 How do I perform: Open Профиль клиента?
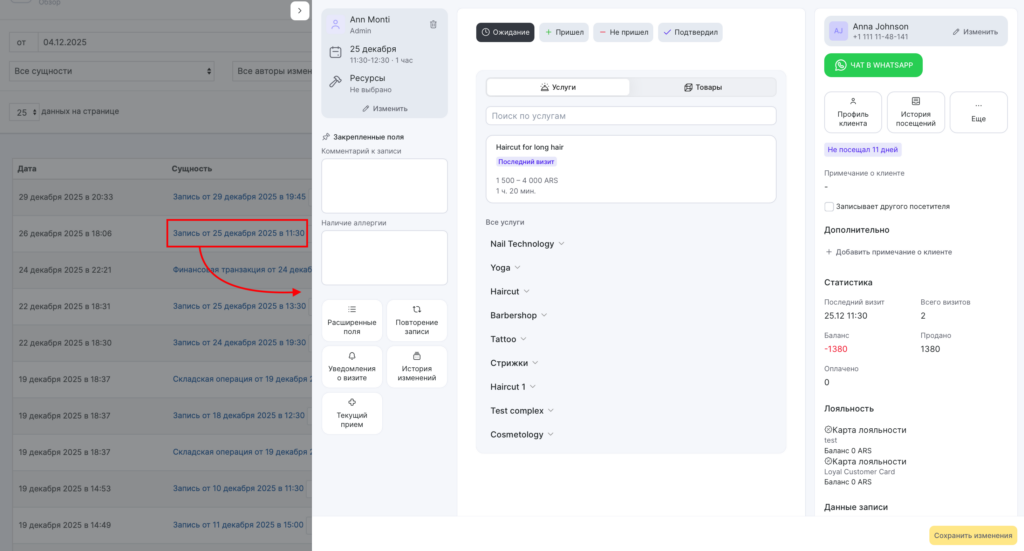(x=853, y=112)
